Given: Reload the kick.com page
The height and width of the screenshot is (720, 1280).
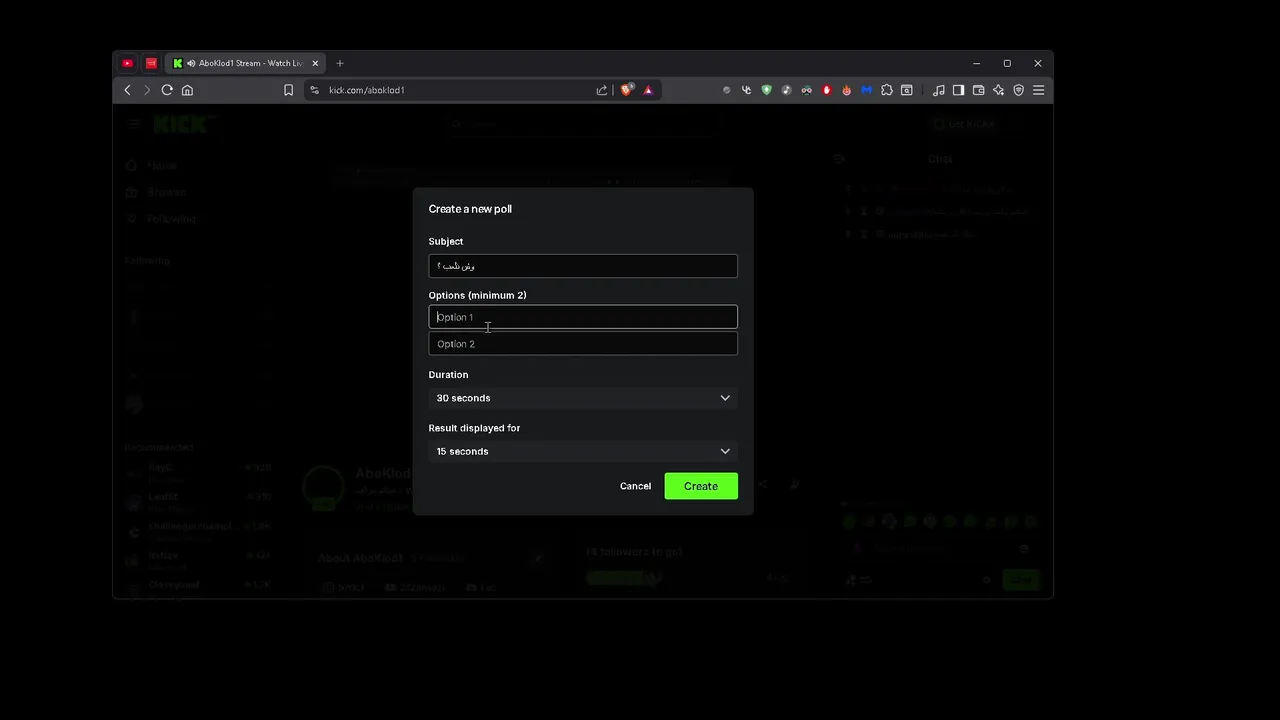Looking at the screenshot, I should point(167,90).
